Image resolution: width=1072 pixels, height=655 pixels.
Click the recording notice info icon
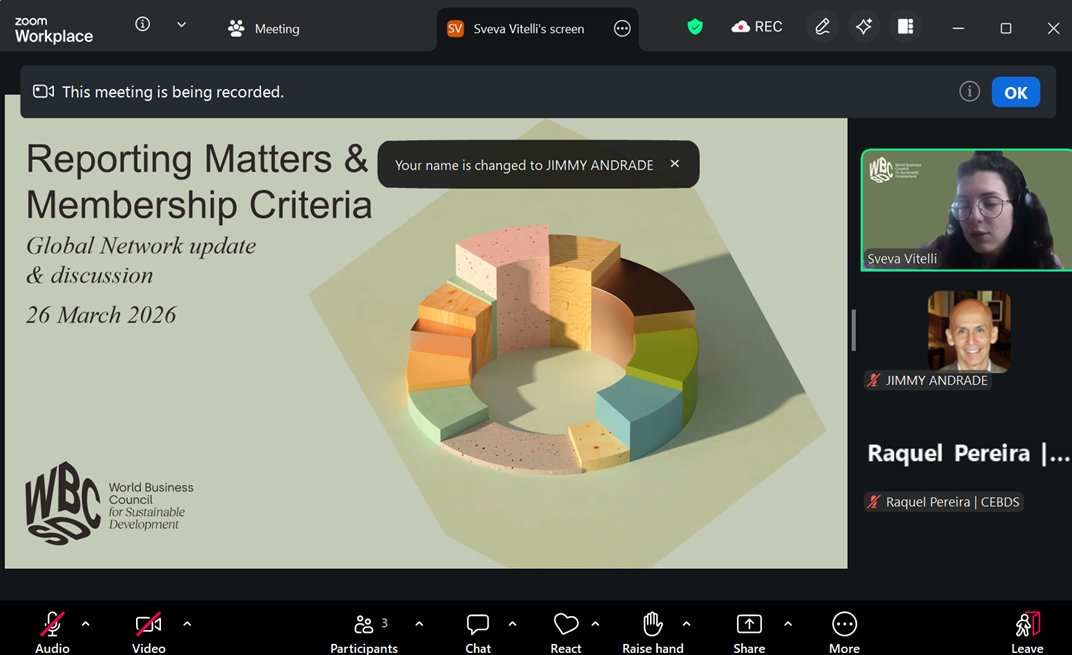click(969, 91)
